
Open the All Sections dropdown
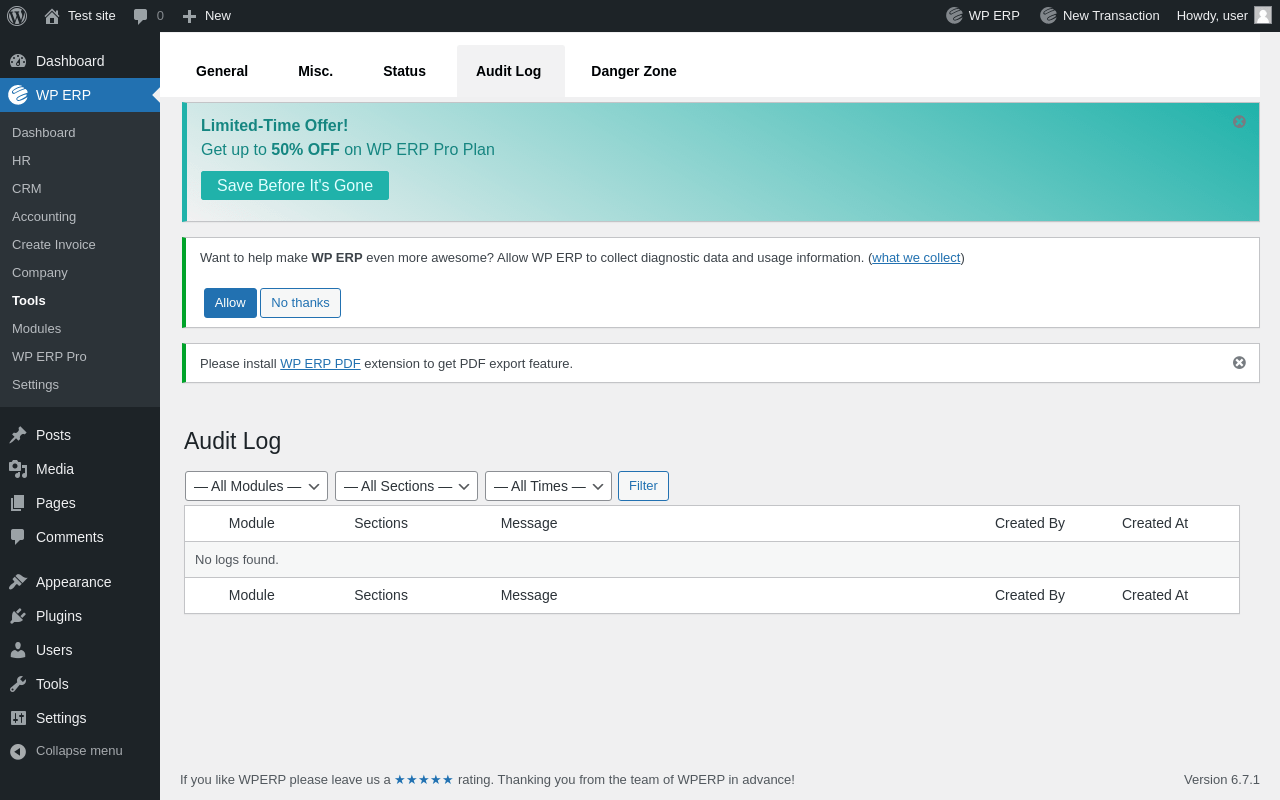point(406,486)
